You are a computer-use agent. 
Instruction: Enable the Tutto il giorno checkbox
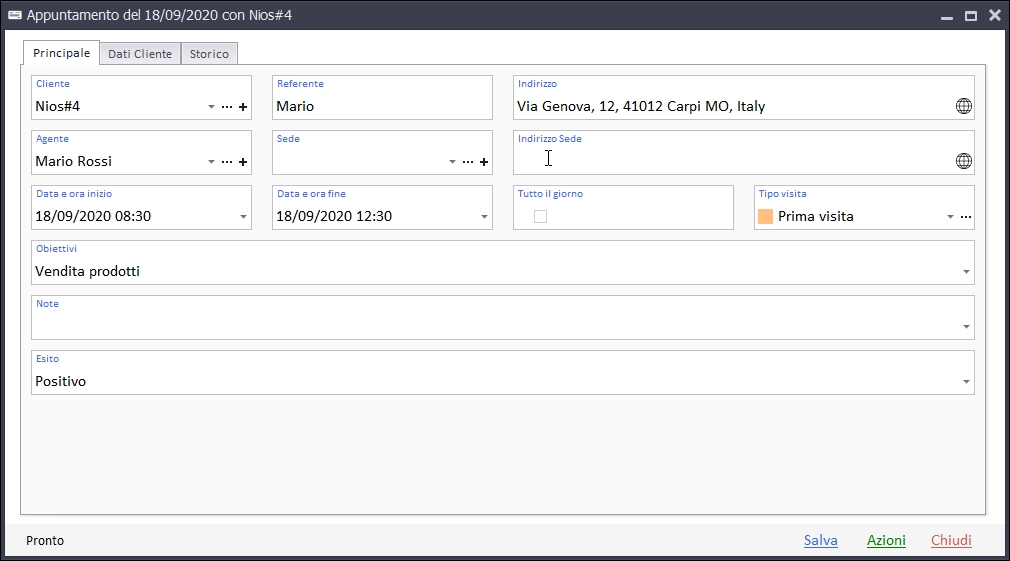540,216
